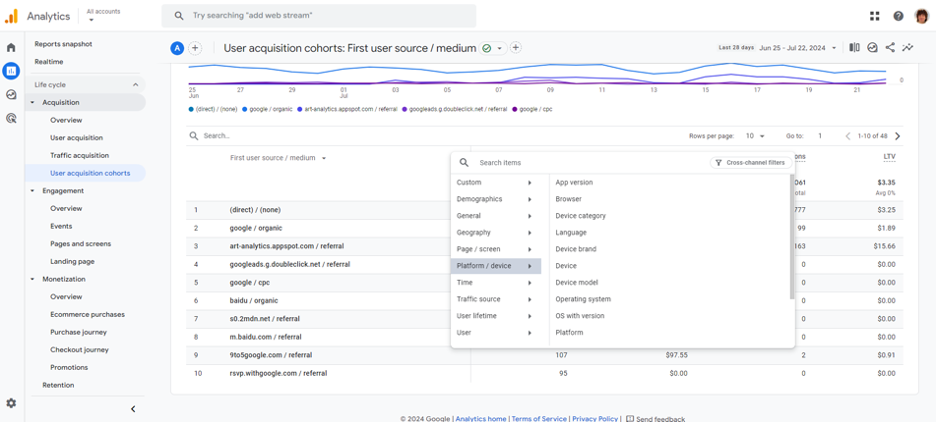Screen dimensions: 936x422
Task: Open the Insights icon in report header
Action: (x=872, y=48)
